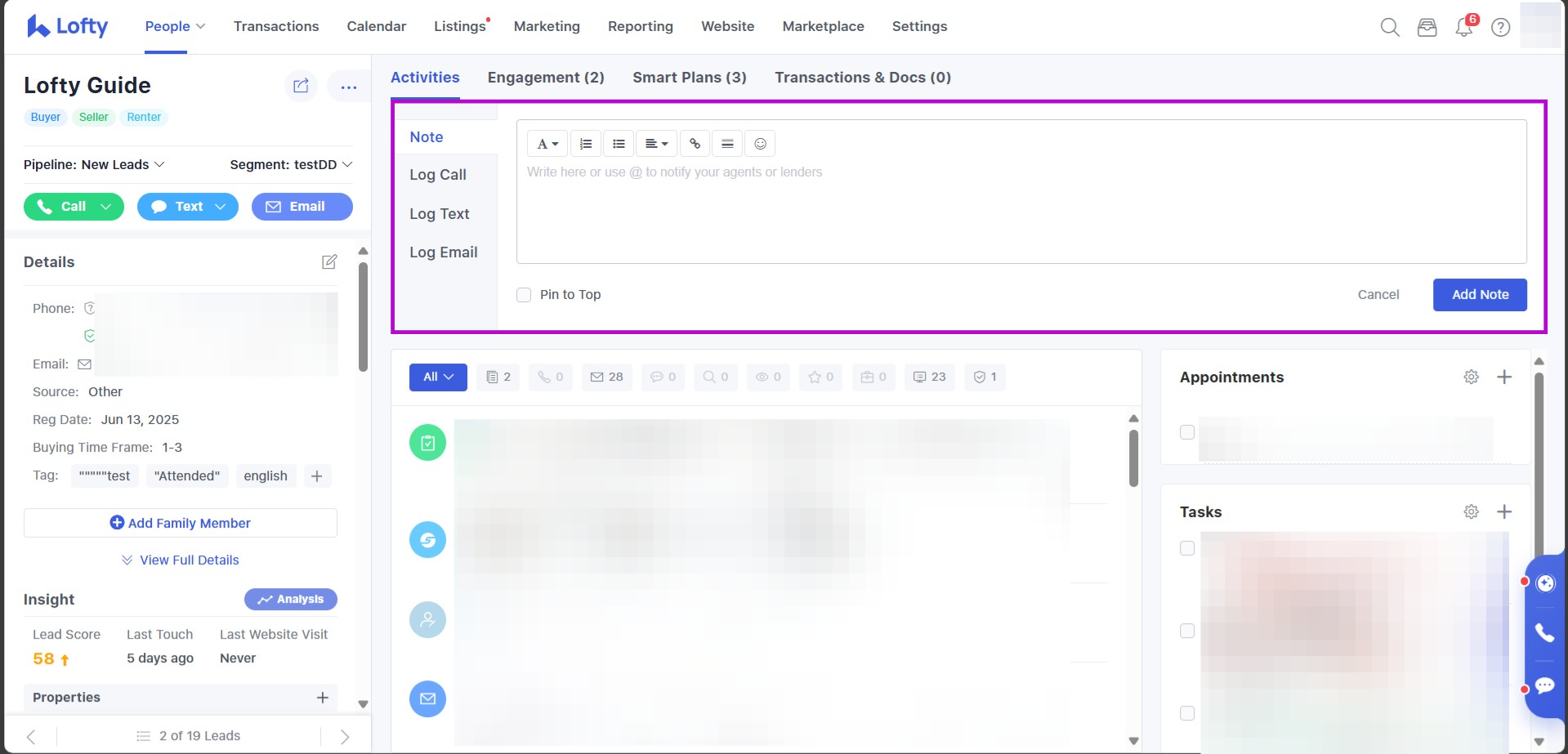This screenshot has width=1568, height=754.
Task: Open the All activities filter dropdown
Action: pos(438,377)
